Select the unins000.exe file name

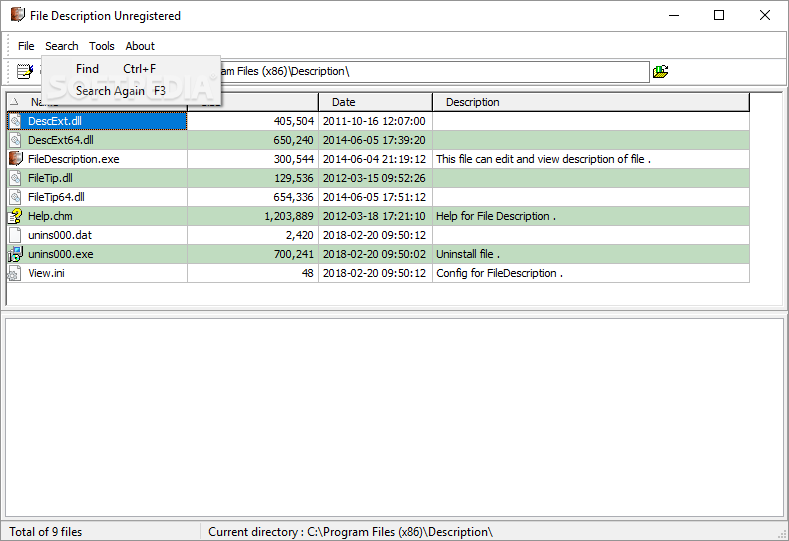point(61,254)
